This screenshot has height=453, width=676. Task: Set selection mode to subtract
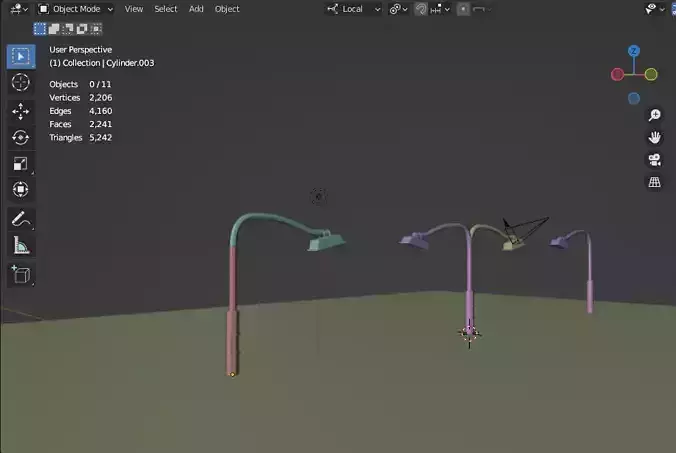pyautogui.click(x=68, y=29)
